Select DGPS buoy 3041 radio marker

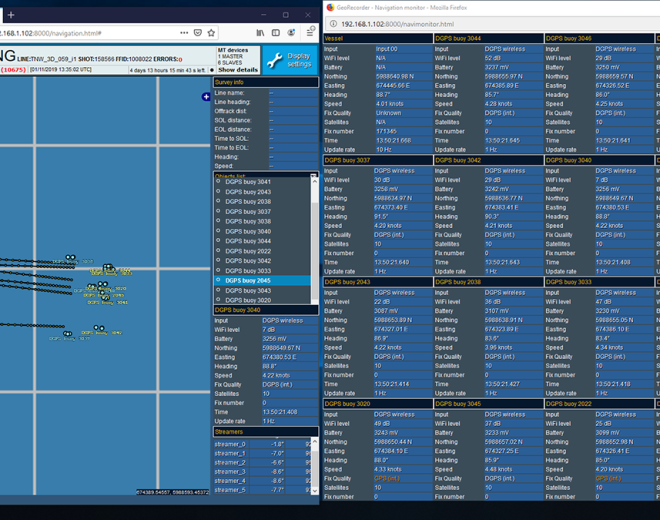tap(219, 182)
